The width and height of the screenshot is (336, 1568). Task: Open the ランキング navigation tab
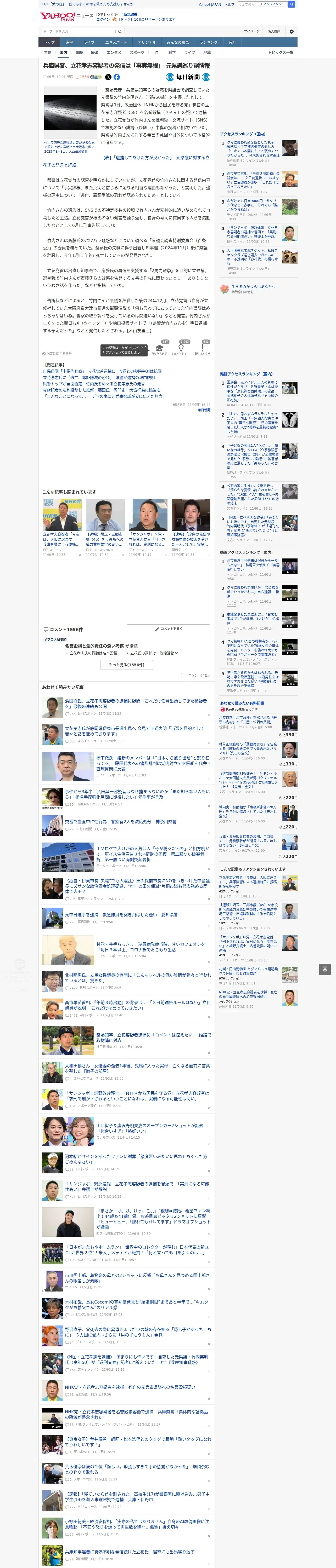(209, 43)
